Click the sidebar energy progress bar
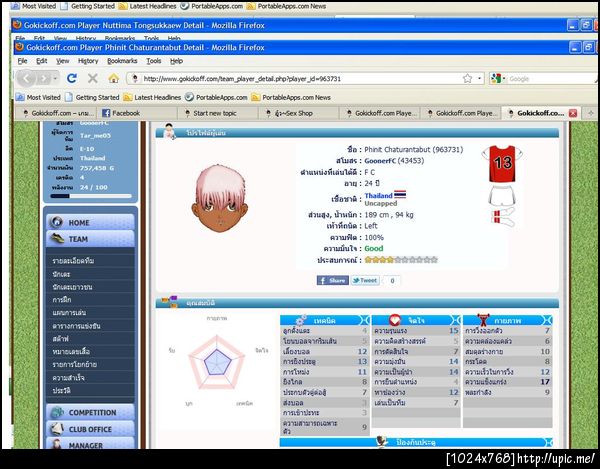 [x=91, y=196]
